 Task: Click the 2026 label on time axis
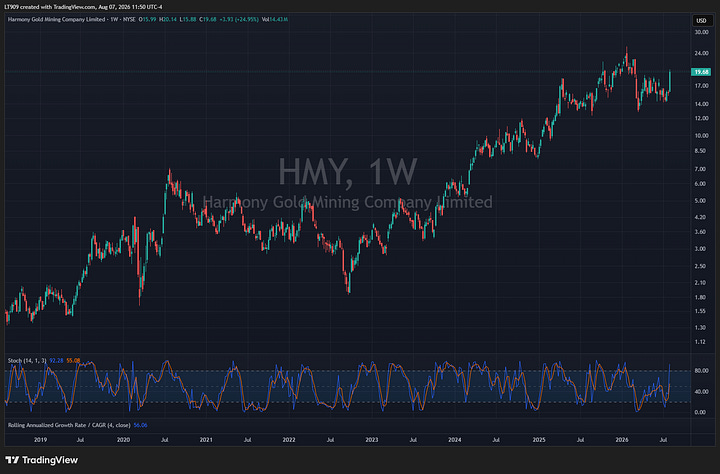[x=622, y=440]
